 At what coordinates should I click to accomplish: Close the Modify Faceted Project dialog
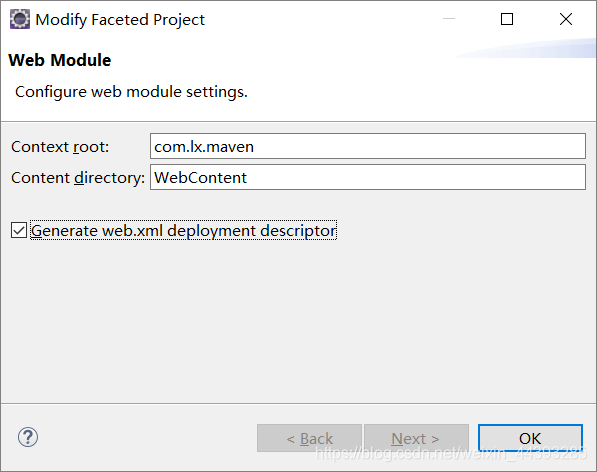coord(566,19)
